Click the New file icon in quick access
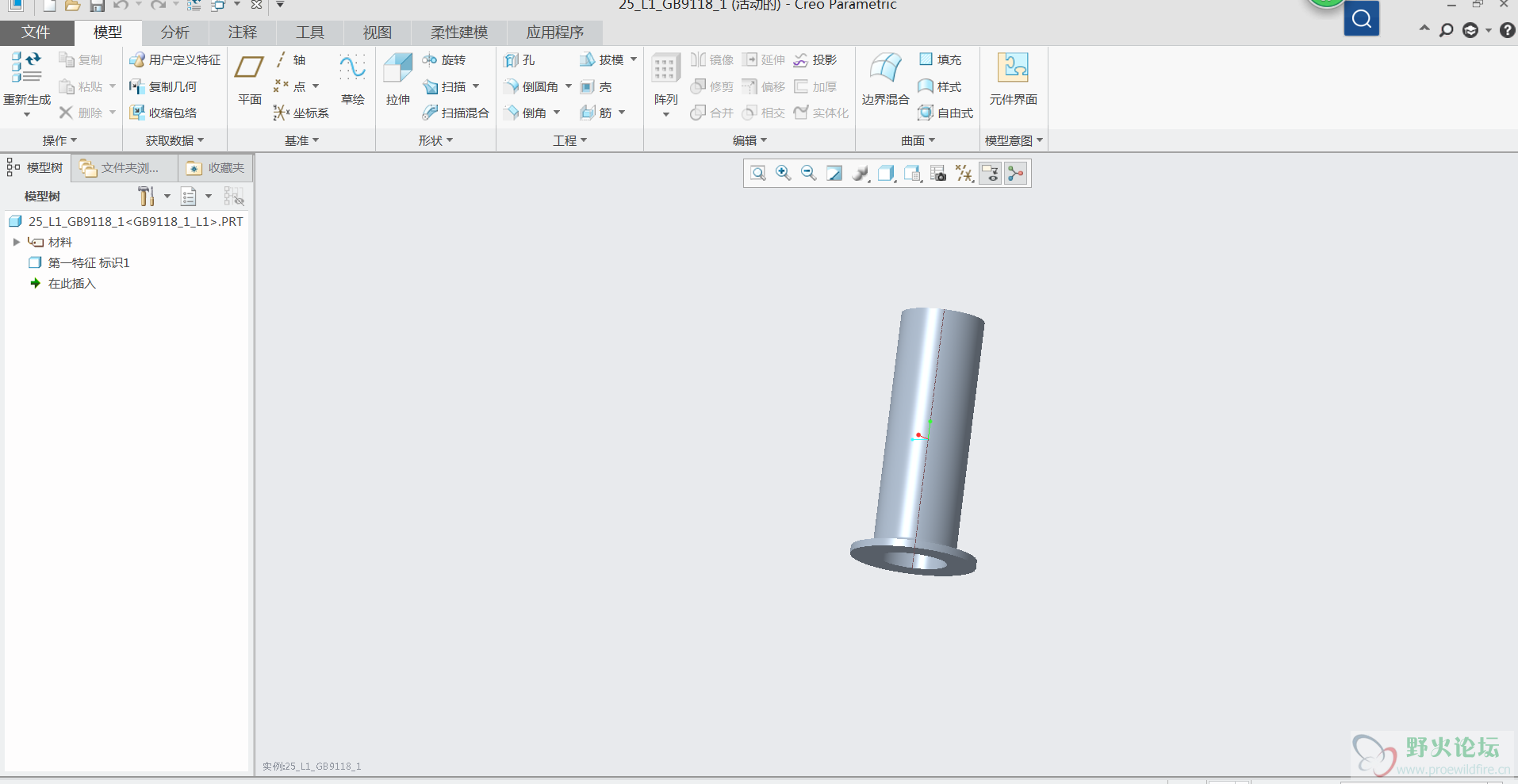The height and width of the screenshot is (784, 1518). point(49,6)
